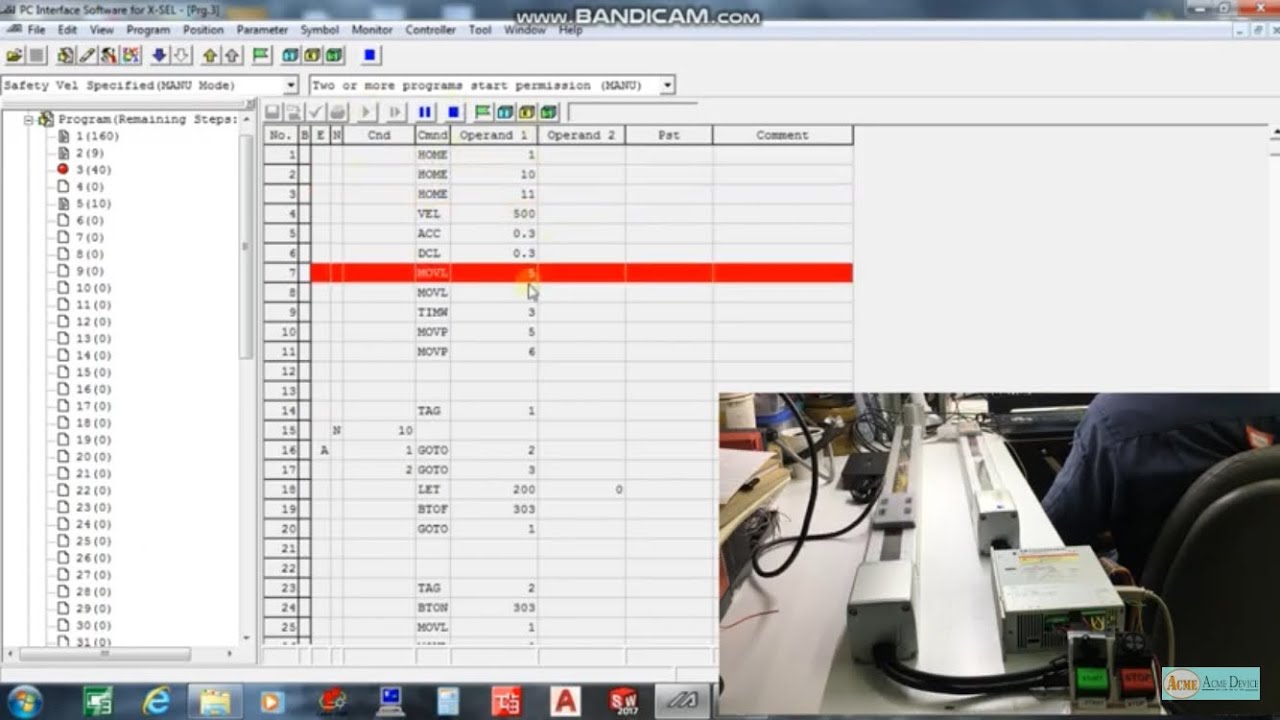The image size is (1280, 720).
Task: Open the Parameter menu
Action: (x=262, y=30)
